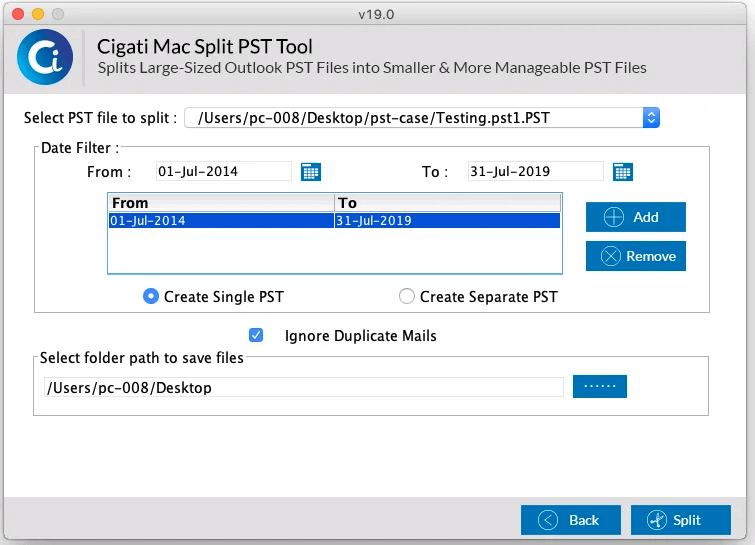Click the plus icon on Add button
755x545 pixels.
coord(613,217)
